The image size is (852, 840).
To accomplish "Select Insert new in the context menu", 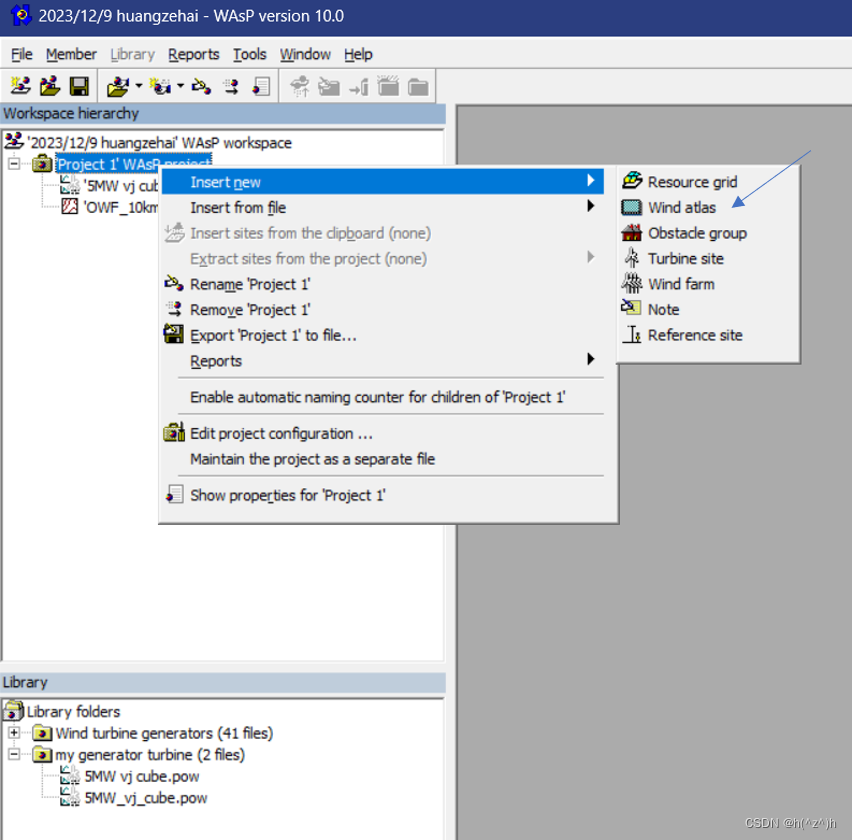I will click(383, 181).
